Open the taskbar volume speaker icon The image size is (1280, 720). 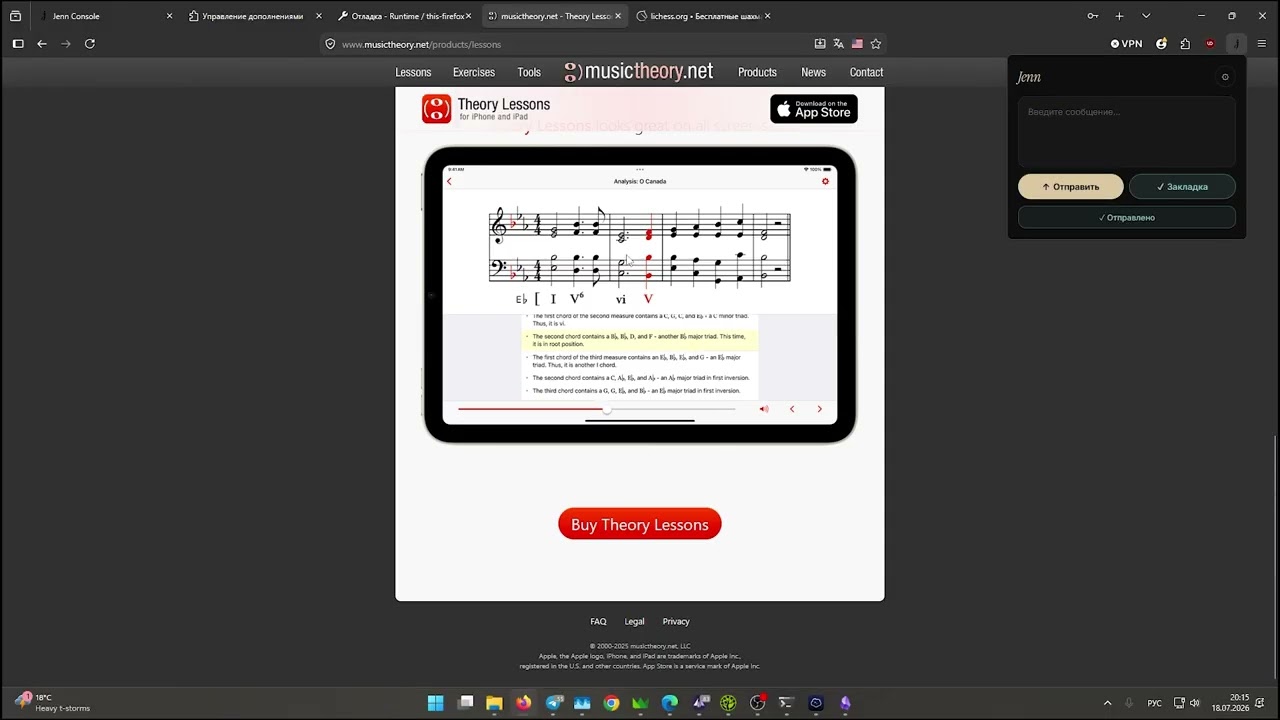[1194, 703]
